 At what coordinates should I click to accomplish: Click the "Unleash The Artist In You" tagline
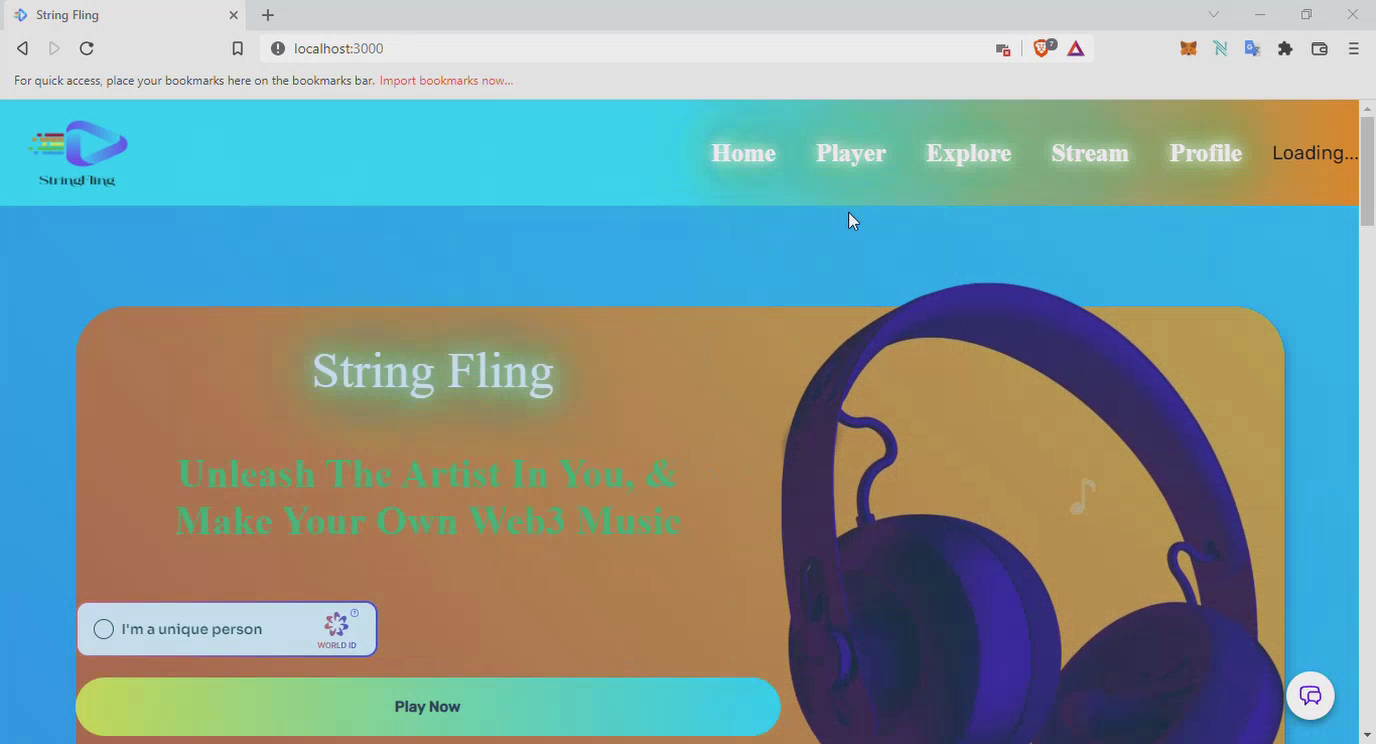428,497
